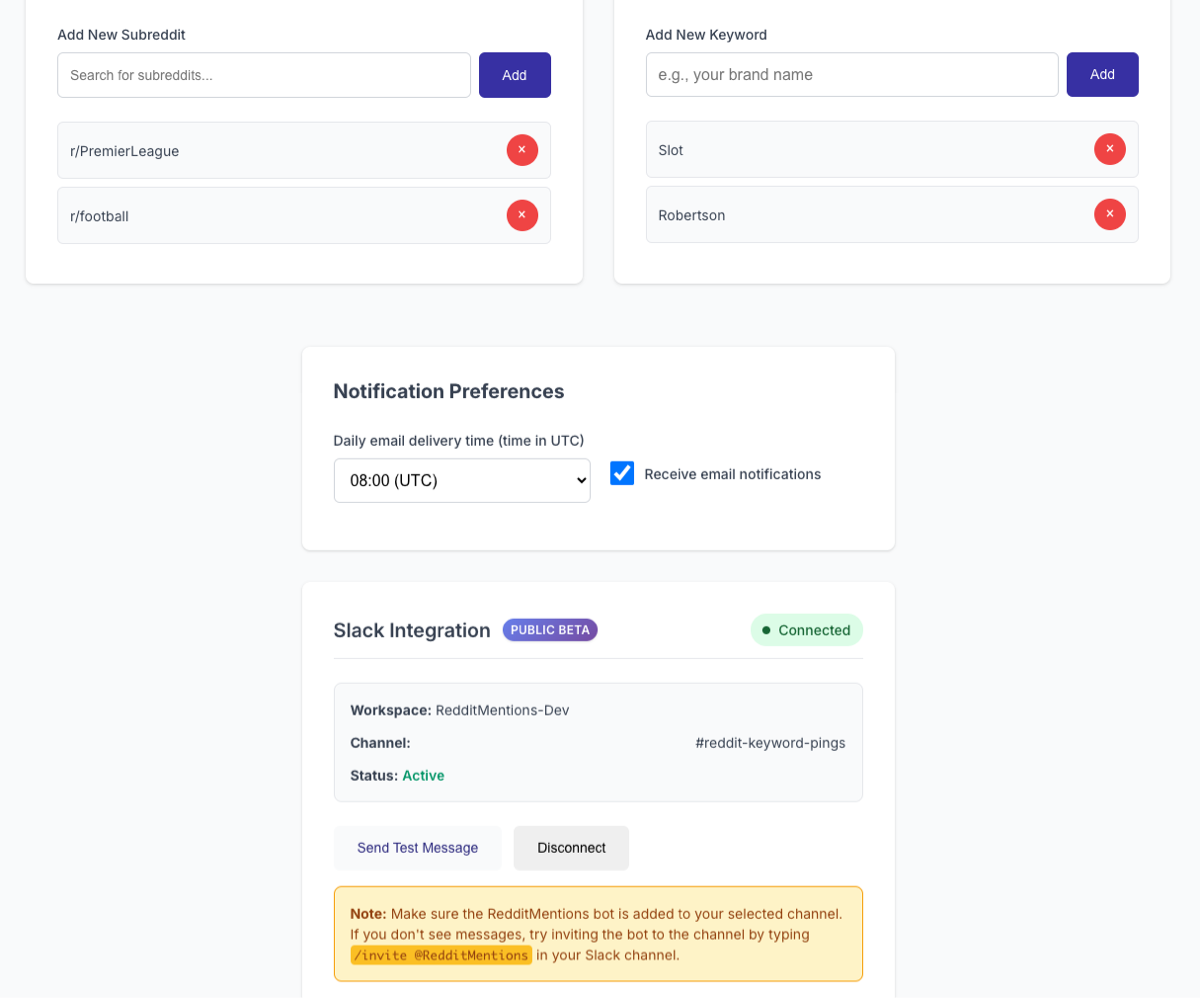Delete the keyword Slot

point(1110,149)
